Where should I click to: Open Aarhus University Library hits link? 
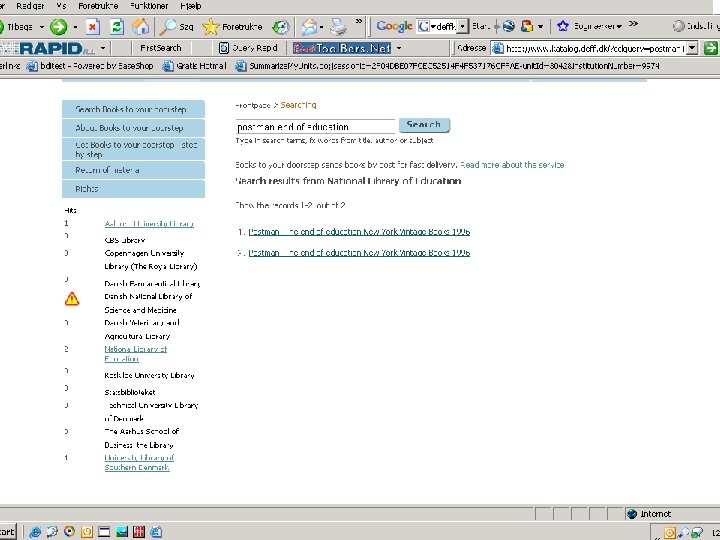(x=149, y=224)
